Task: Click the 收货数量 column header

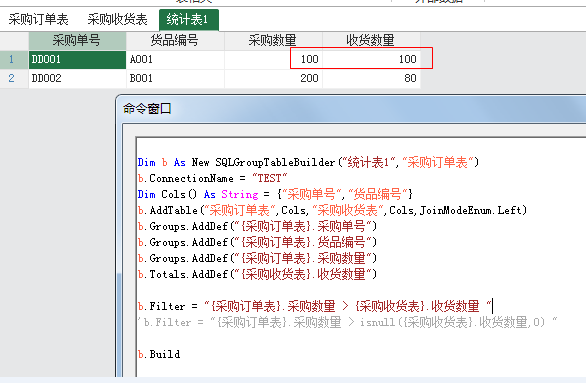Action: tap(371, 40)
